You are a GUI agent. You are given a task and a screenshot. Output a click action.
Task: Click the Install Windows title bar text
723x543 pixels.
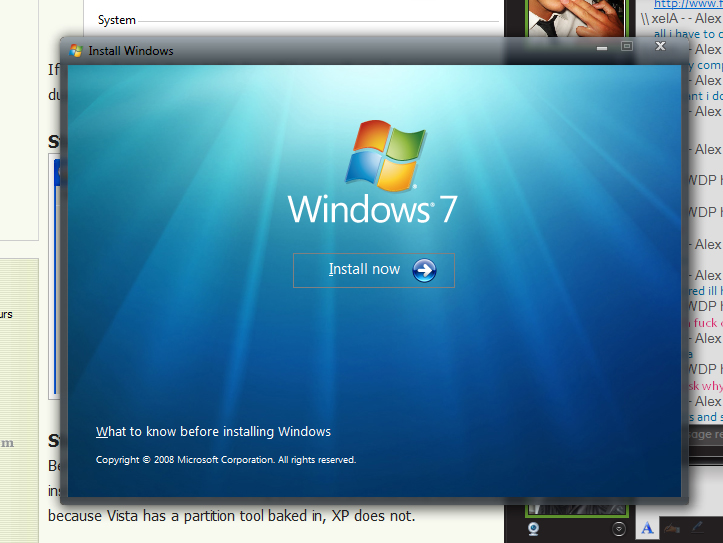pyautogui.click(x=131, y=51)
